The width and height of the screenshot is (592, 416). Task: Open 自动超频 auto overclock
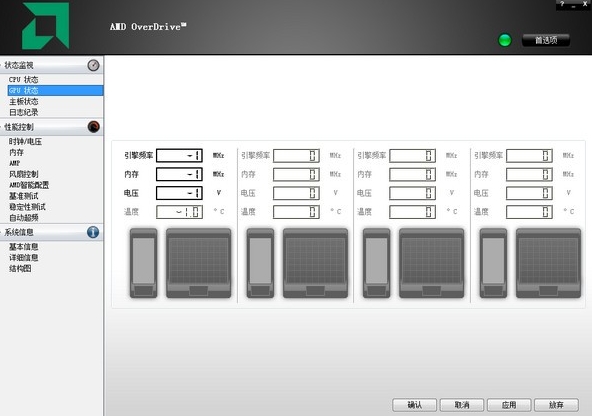click(24, 218)
